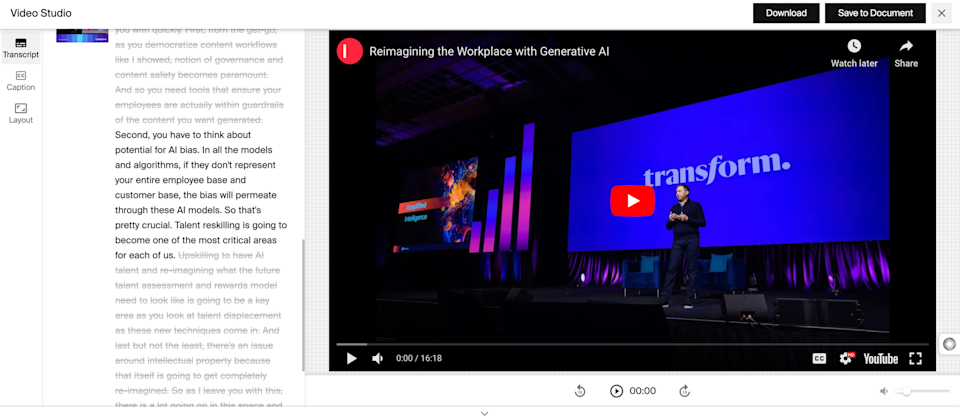960x418 pixels.
Task: Open YouTube player settings gear
Action: 846,359
